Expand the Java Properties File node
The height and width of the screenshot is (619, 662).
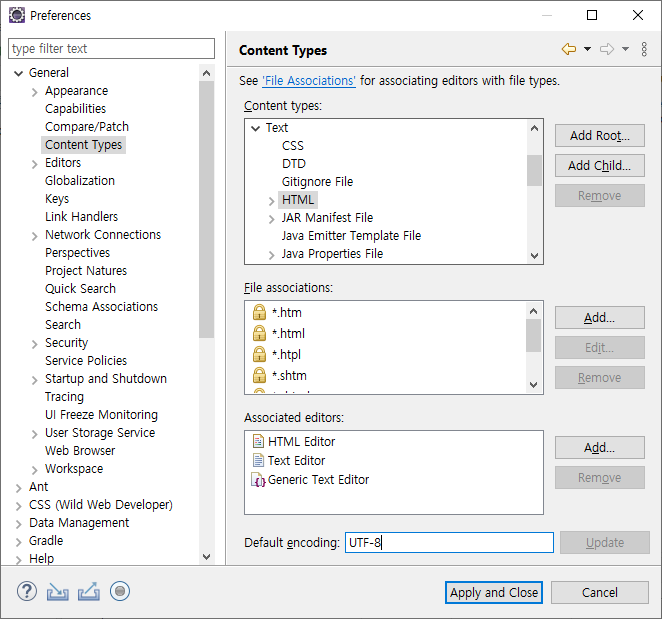pos(271,255)
